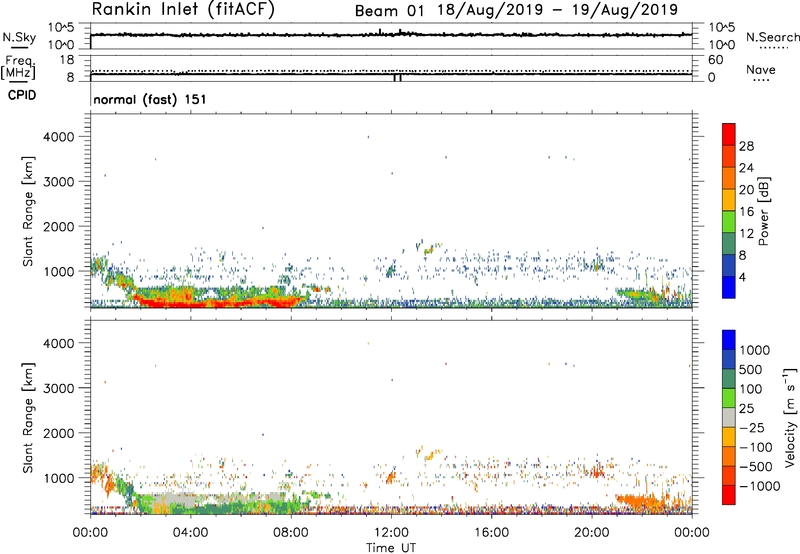Screen dimensions: 800x554
Task: Click the red bottom of velocity color bar
Action: pos(729,495)
